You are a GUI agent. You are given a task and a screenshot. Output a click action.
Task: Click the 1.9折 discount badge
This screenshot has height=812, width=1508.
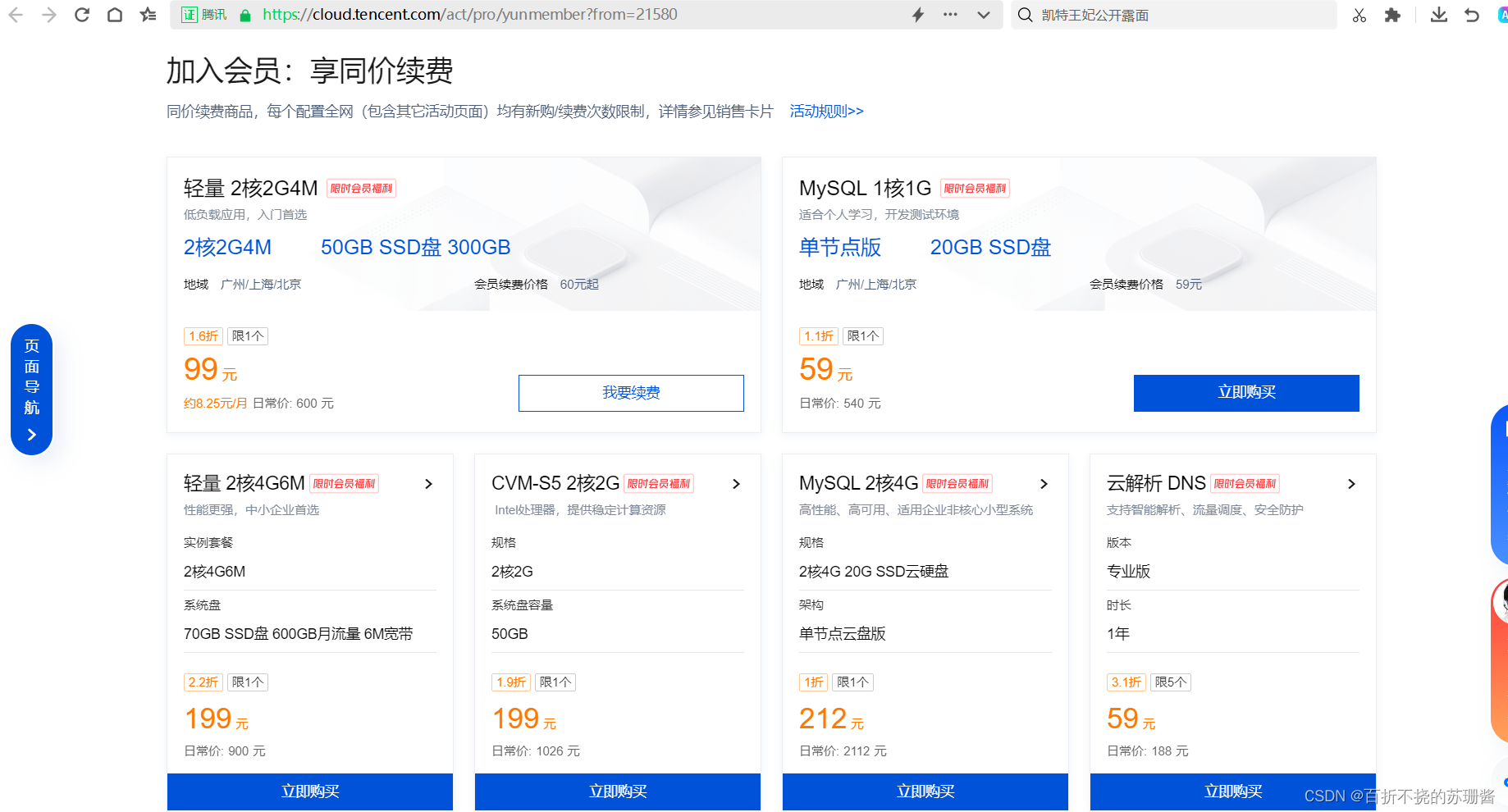(511, 682)
